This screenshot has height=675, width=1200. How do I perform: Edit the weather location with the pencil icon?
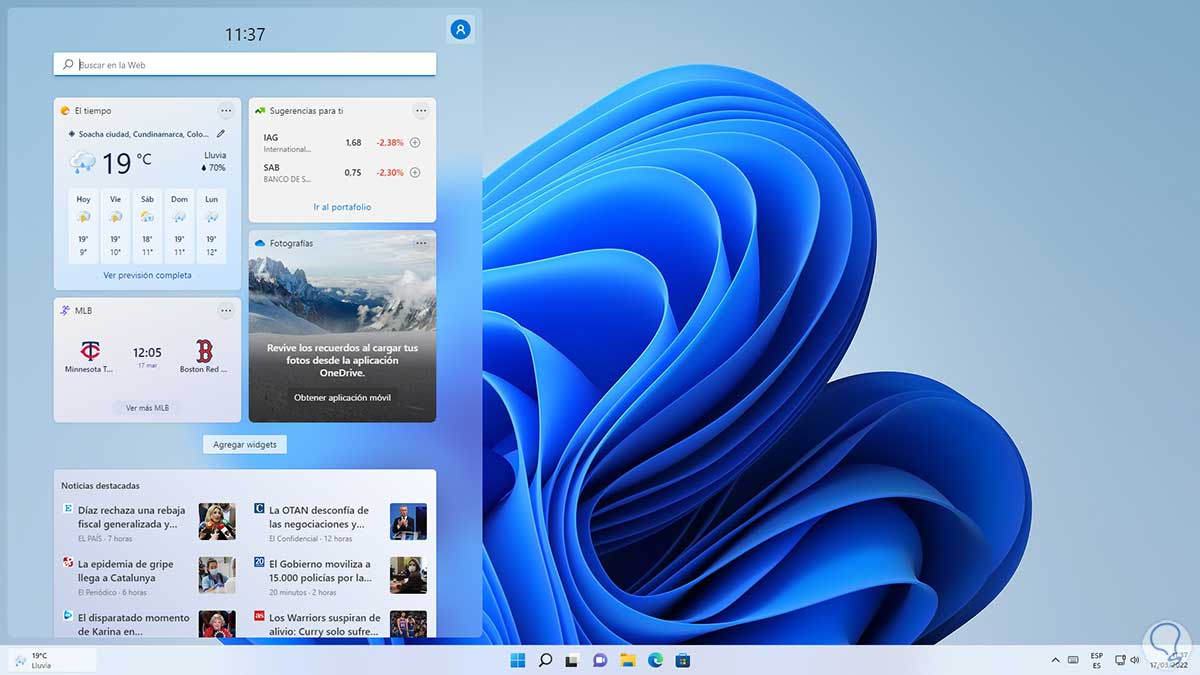pyautogui.click(x=221, y=133)
